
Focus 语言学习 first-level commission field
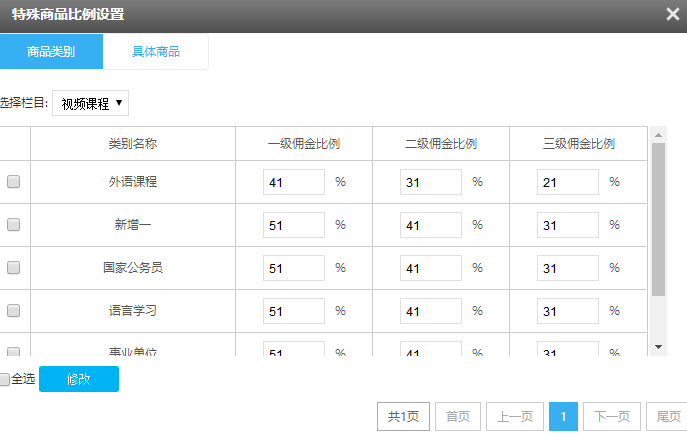pyautogui.click(x=294, y=311)
